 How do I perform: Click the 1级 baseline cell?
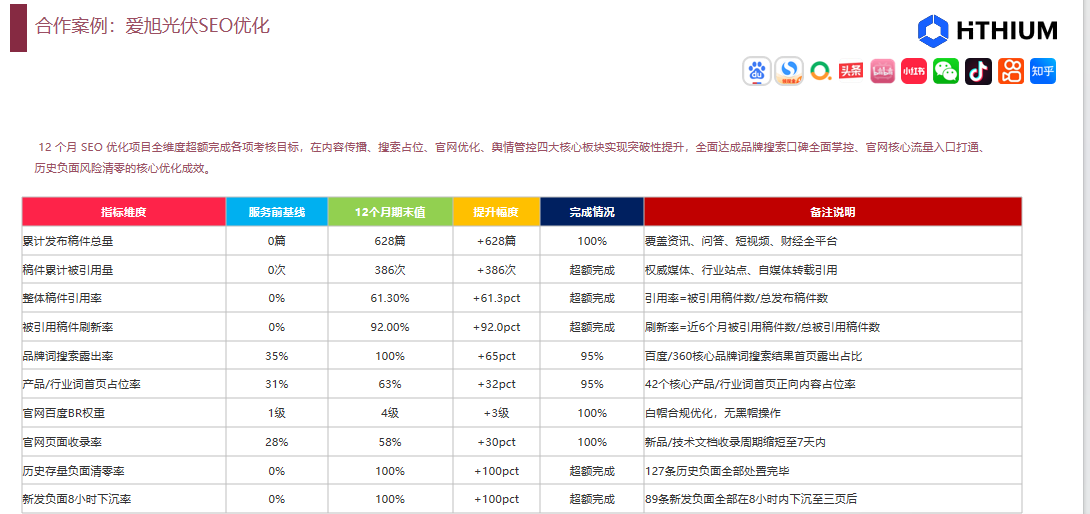coord(277,413)
